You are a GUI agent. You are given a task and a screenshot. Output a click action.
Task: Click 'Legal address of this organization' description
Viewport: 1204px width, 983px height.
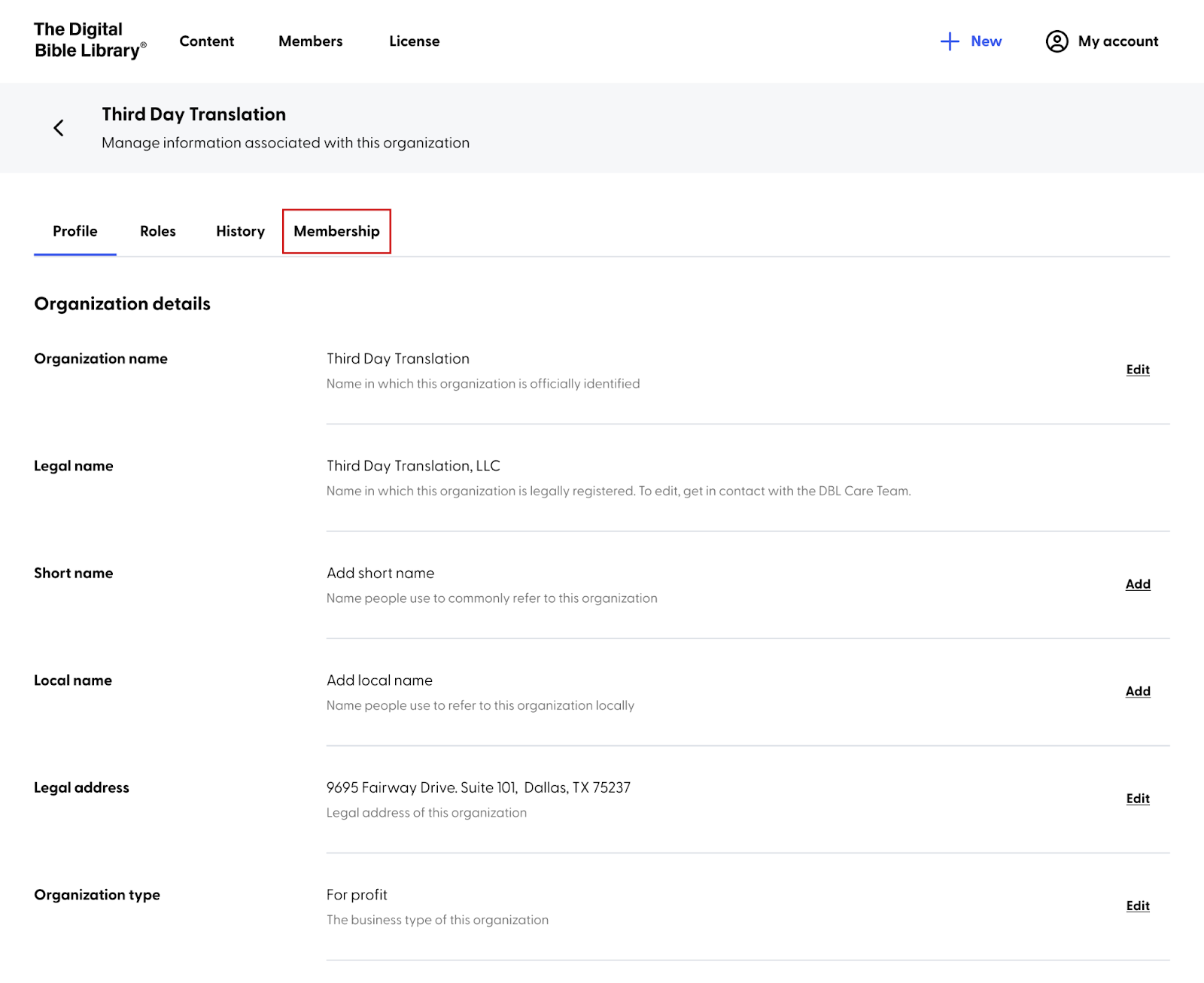coord(427,813)
